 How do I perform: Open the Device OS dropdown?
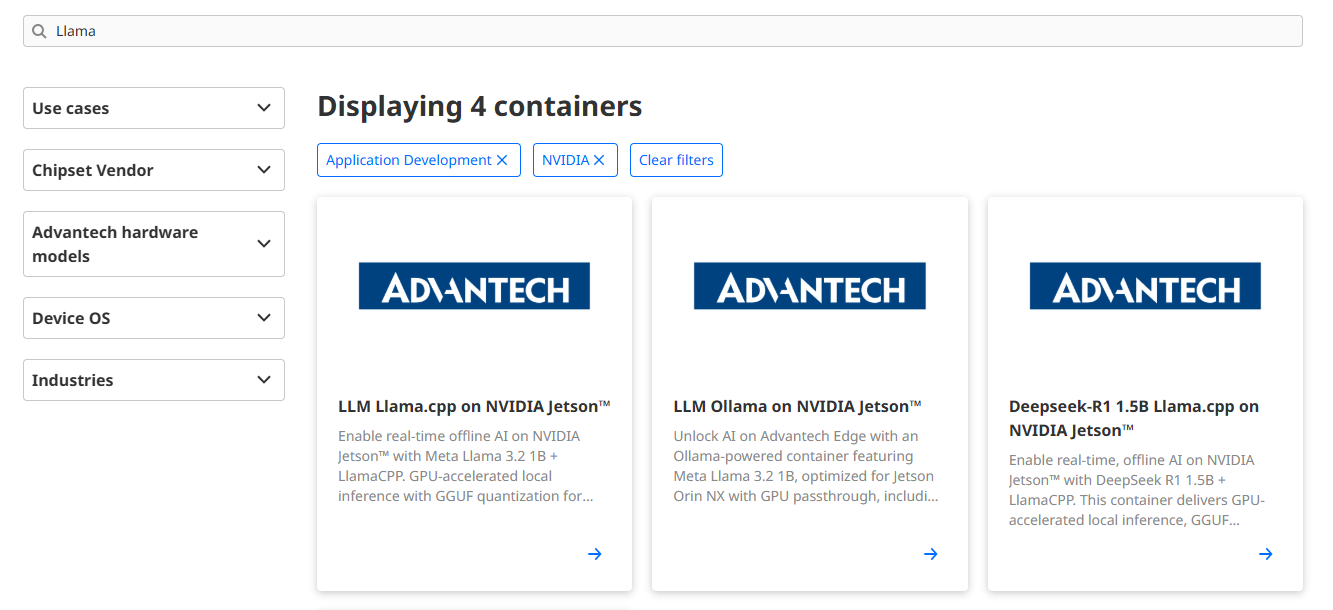coord(153,317)
